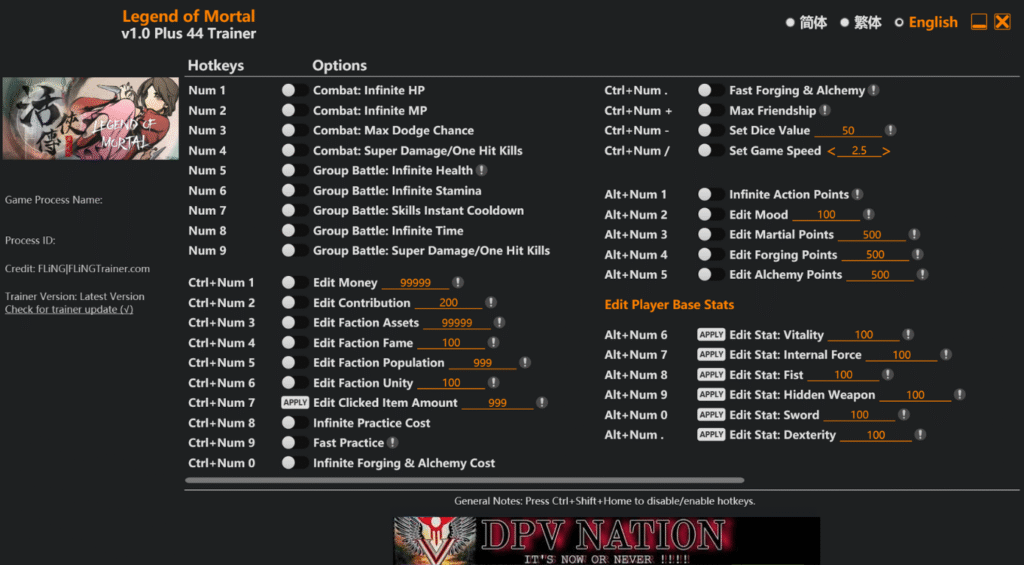The height and width of the screenshot is (565, 1024).
Task: Decrease game speed with left arrow
Action: [x=831, y=151]
